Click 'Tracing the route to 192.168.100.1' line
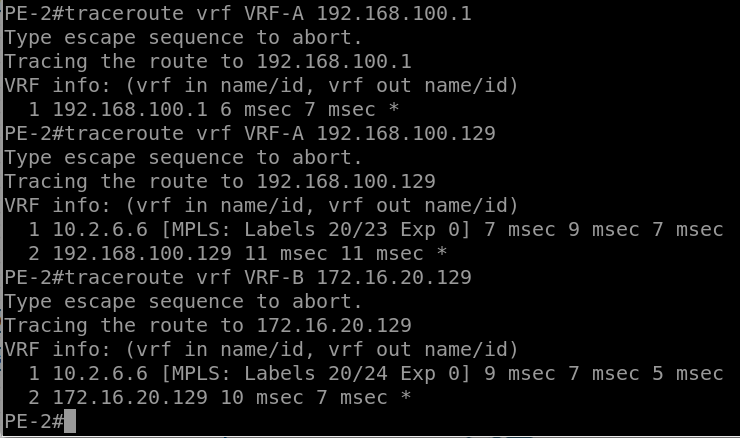The height and width of the screenshot is (438, 740). click(x=208, y=61)
